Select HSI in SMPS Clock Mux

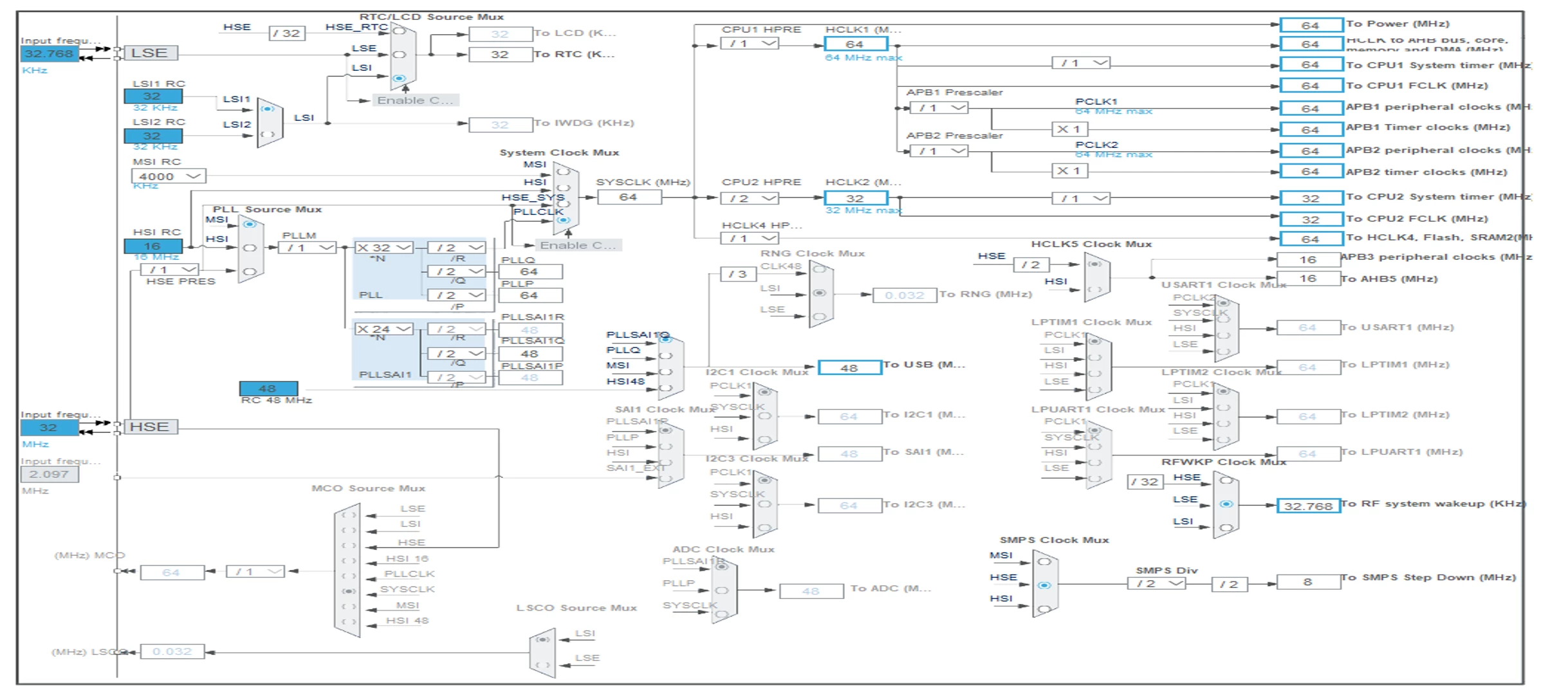(x=1044, y=609)
